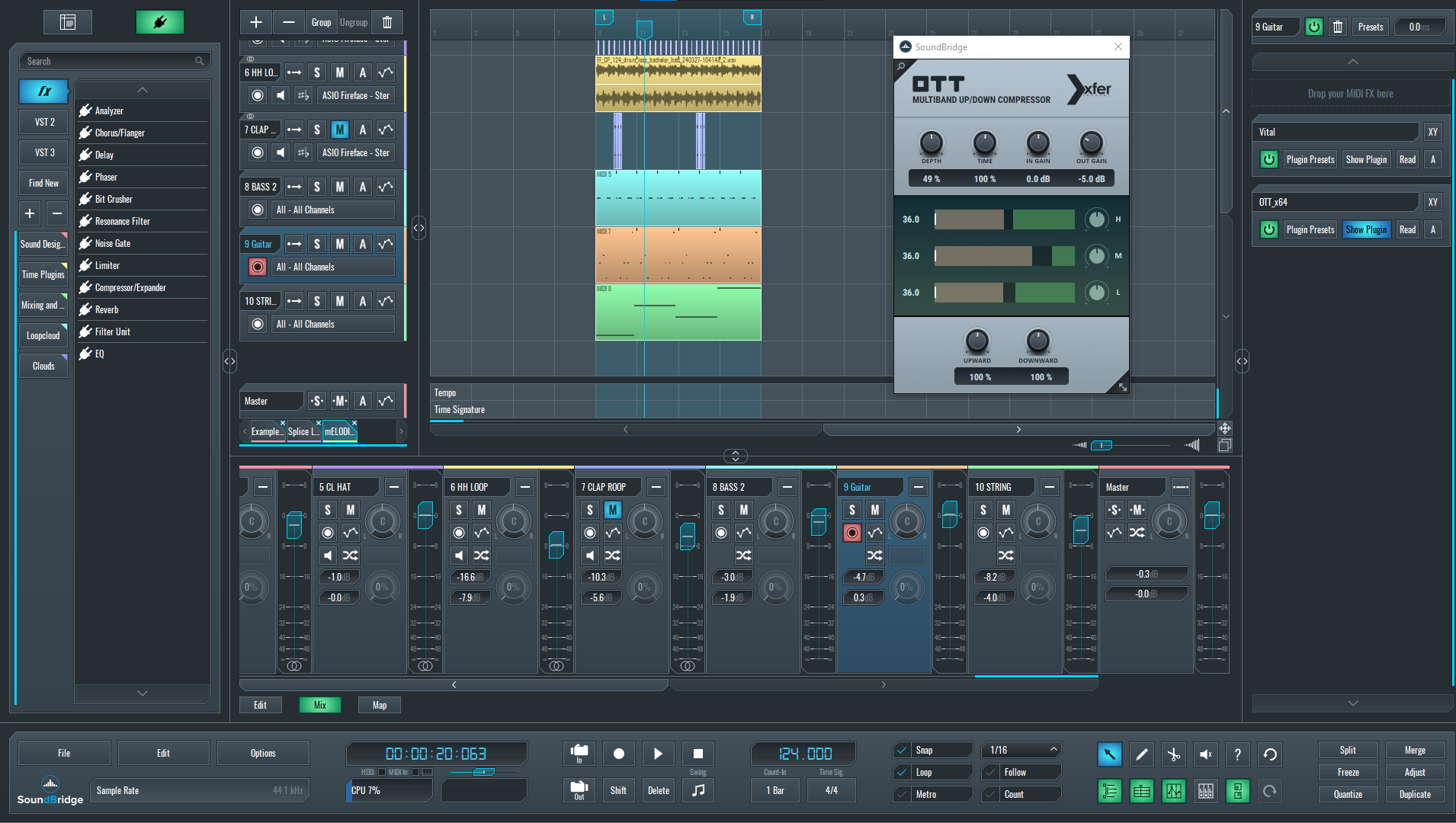
Task: Open the 1/16 snap grid dropdown
Action: click(1021, 750)
